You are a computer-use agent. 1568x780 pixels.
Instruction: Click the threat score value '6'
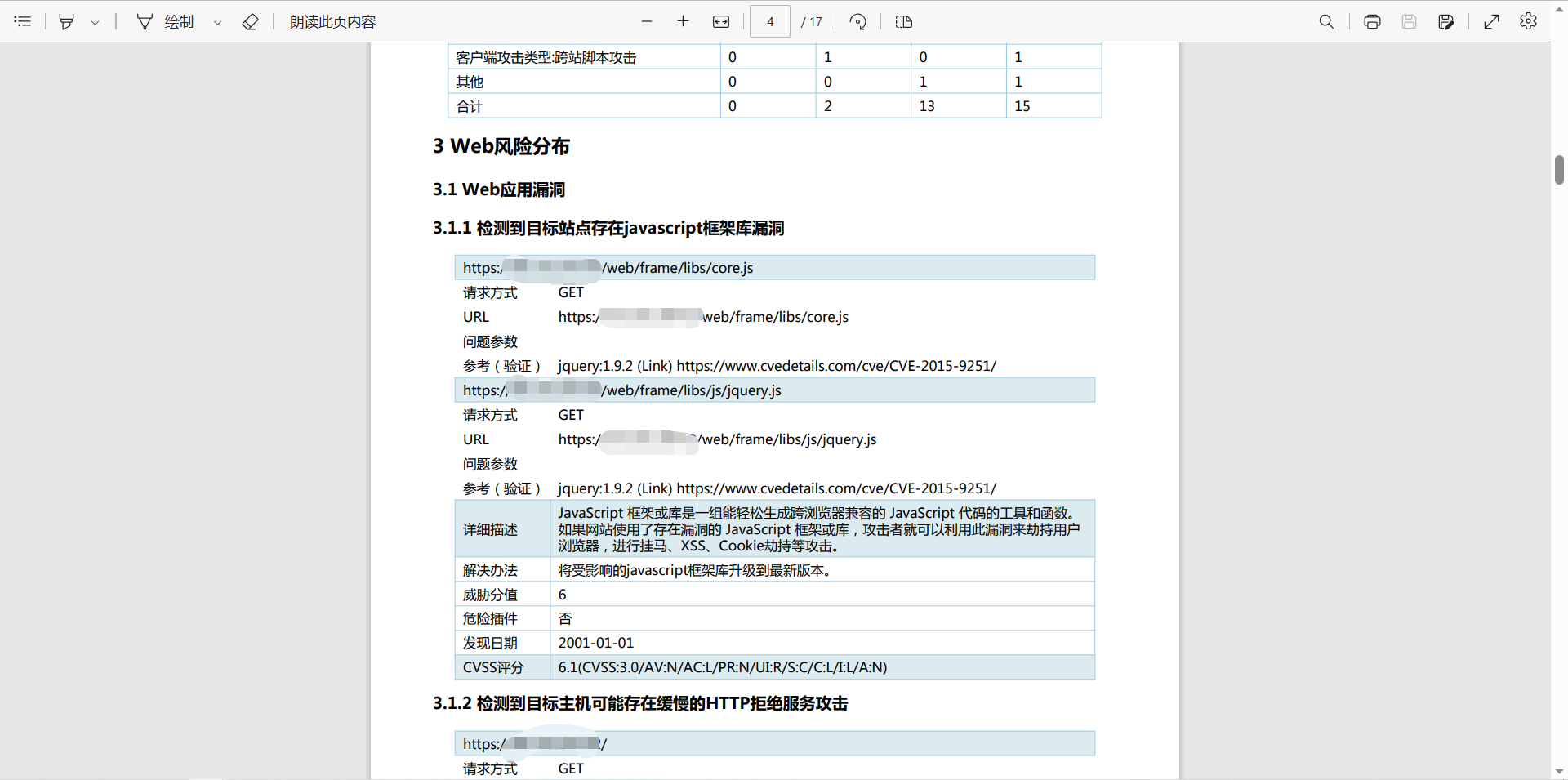(562, 595)
